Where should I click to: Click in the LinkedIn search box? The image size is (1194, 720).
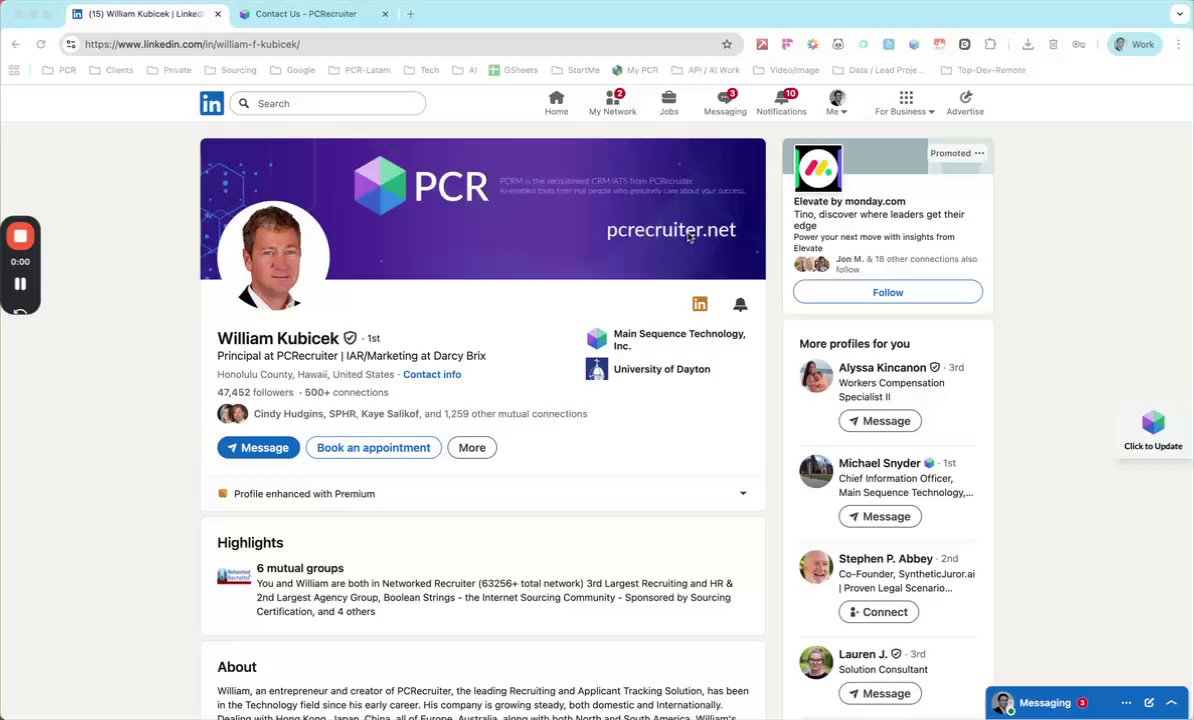tap(327, 104)
